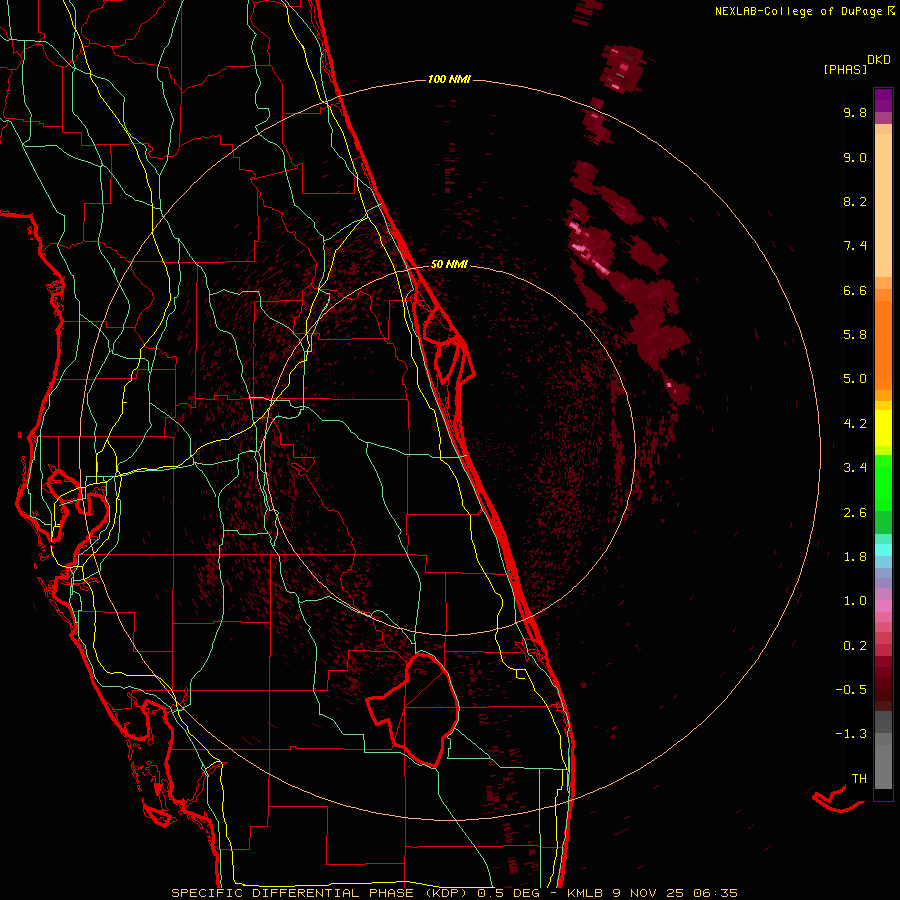
Task: Select the -0.5 scale value
Action: click(x=851, y=690)
